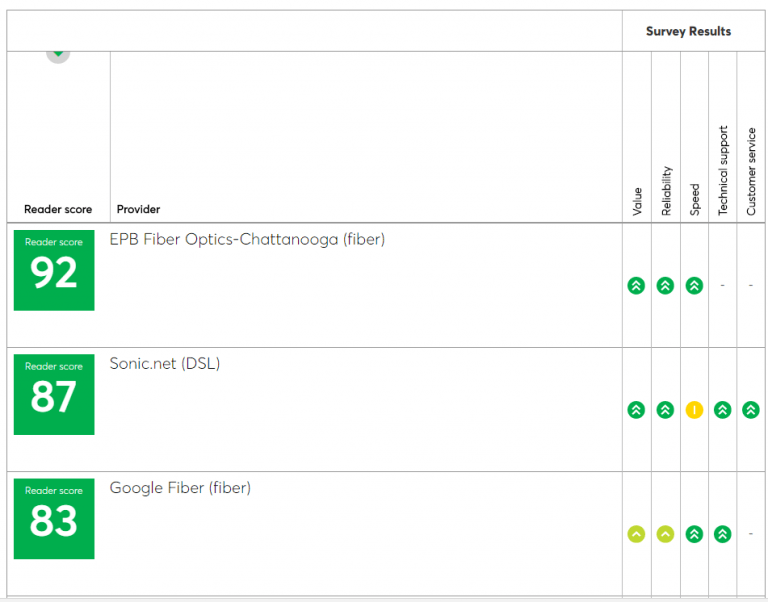Click the Provider column header

point(138,209)
